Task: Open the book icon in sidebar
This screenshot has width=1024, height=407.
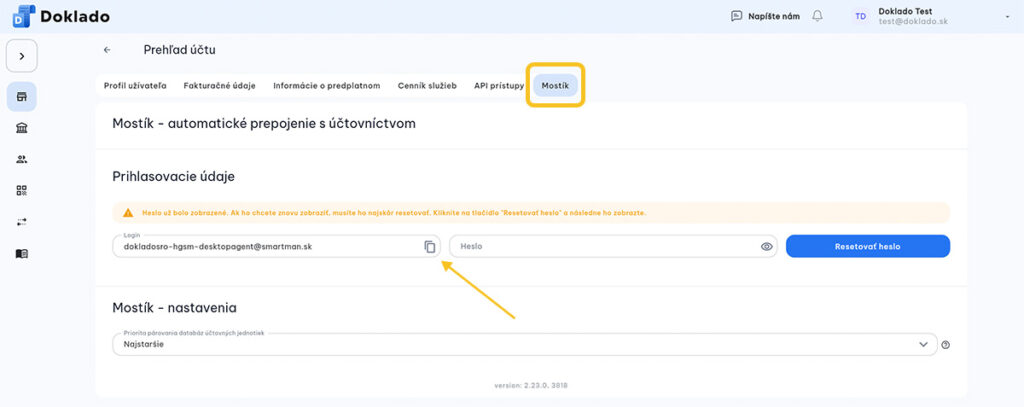Action: [22, 253]
